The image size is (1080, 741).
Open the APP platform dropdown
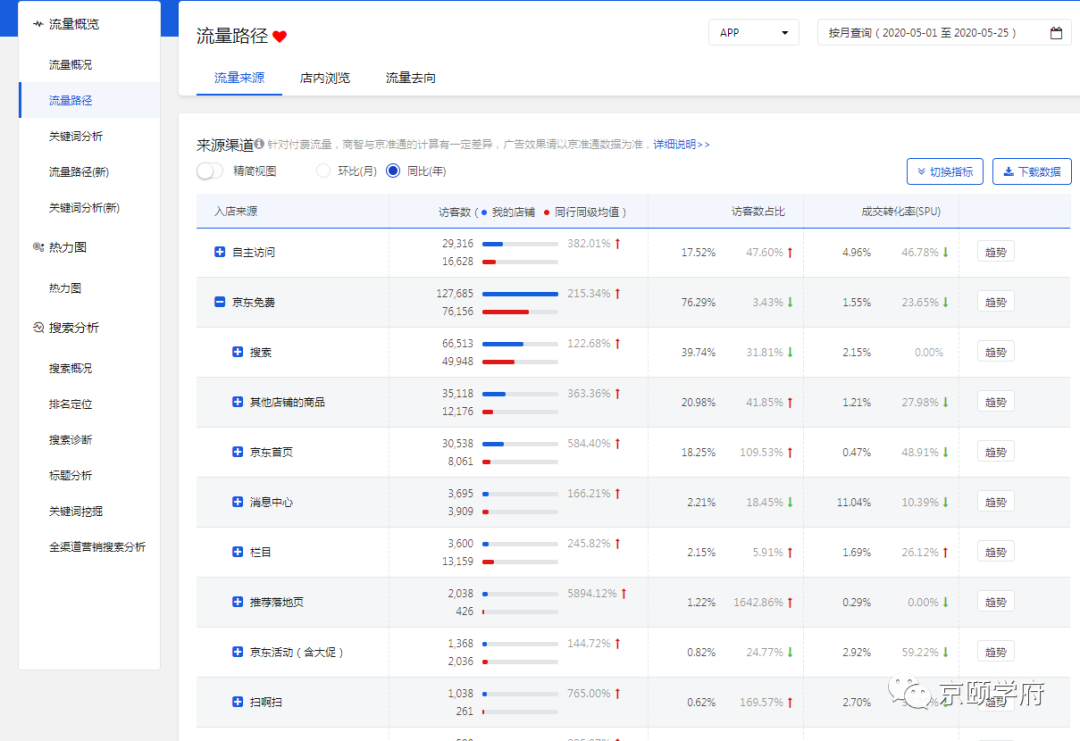pyautogui.click(x=754, y=33)
